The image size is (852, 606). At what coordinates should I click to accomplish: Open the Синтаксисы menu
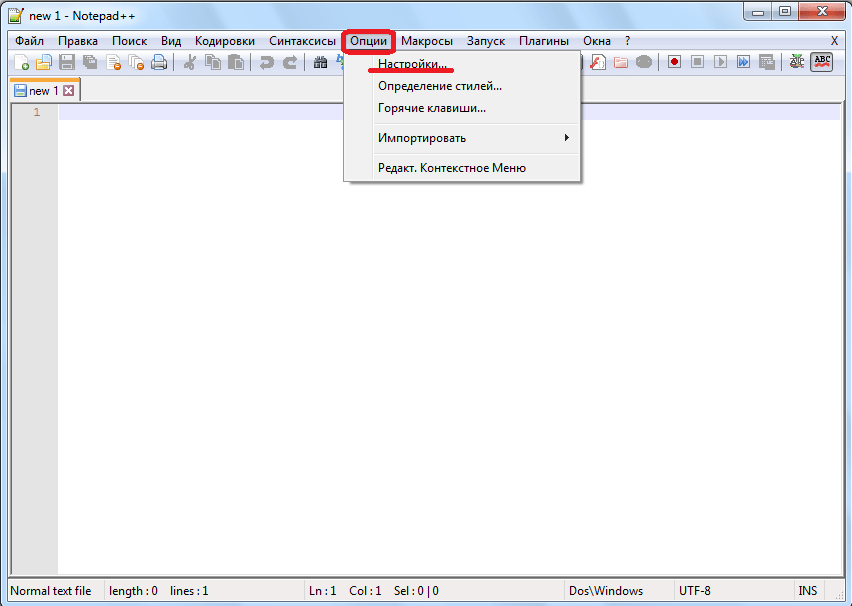coord(302,41)
